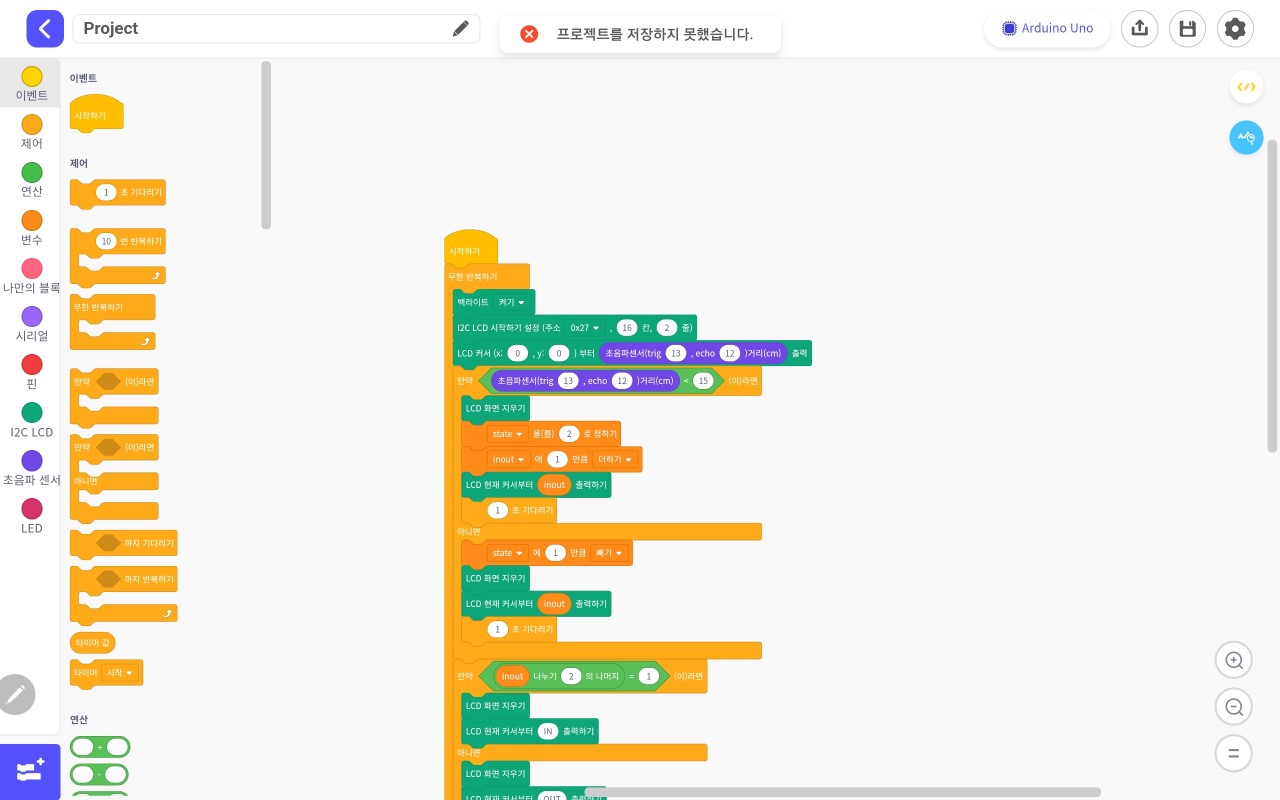Image resolution: width=1280 pixels, height=800 pixels.
Task: Click the first LCD 화면 지우기 block
Action: click(x=496, y=408)
